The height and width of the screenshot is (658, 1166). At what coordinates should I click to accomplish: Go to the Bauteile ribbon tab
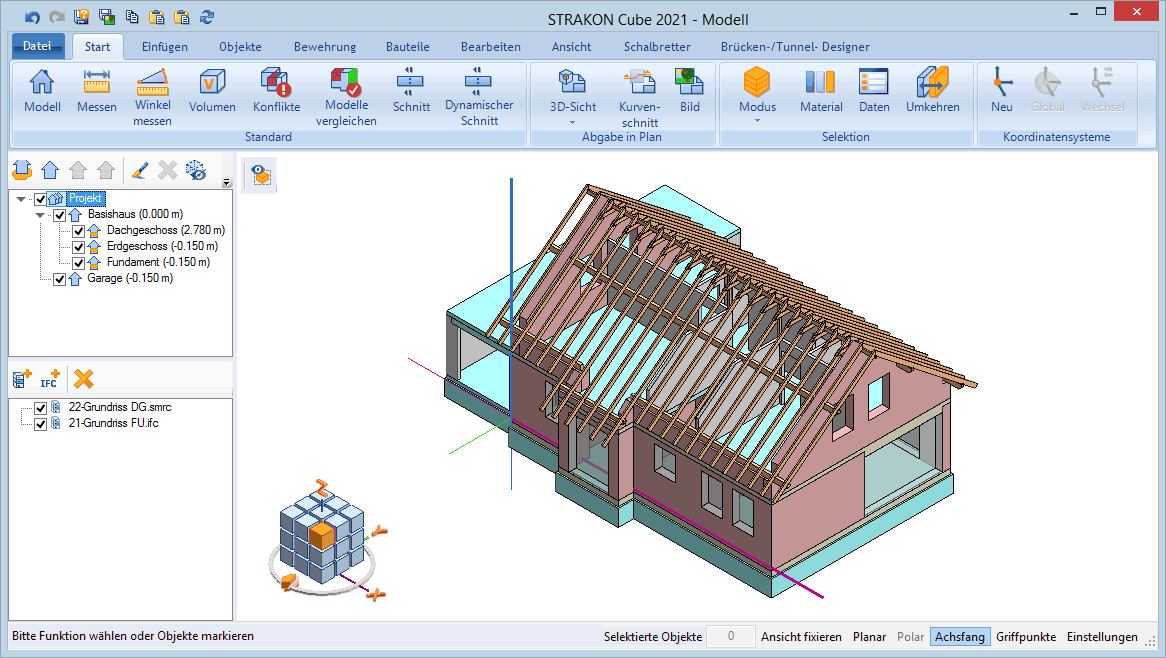pyautogui.click(x=408, y=47)
